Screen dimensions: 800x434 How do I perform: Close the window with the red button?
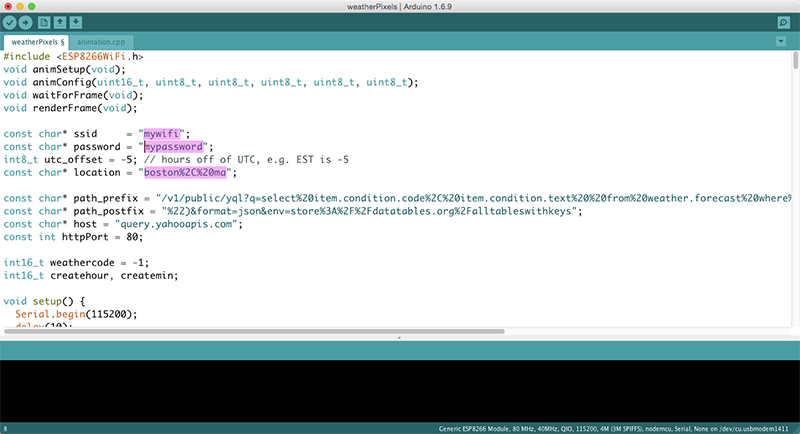click(x=10, y=6)
